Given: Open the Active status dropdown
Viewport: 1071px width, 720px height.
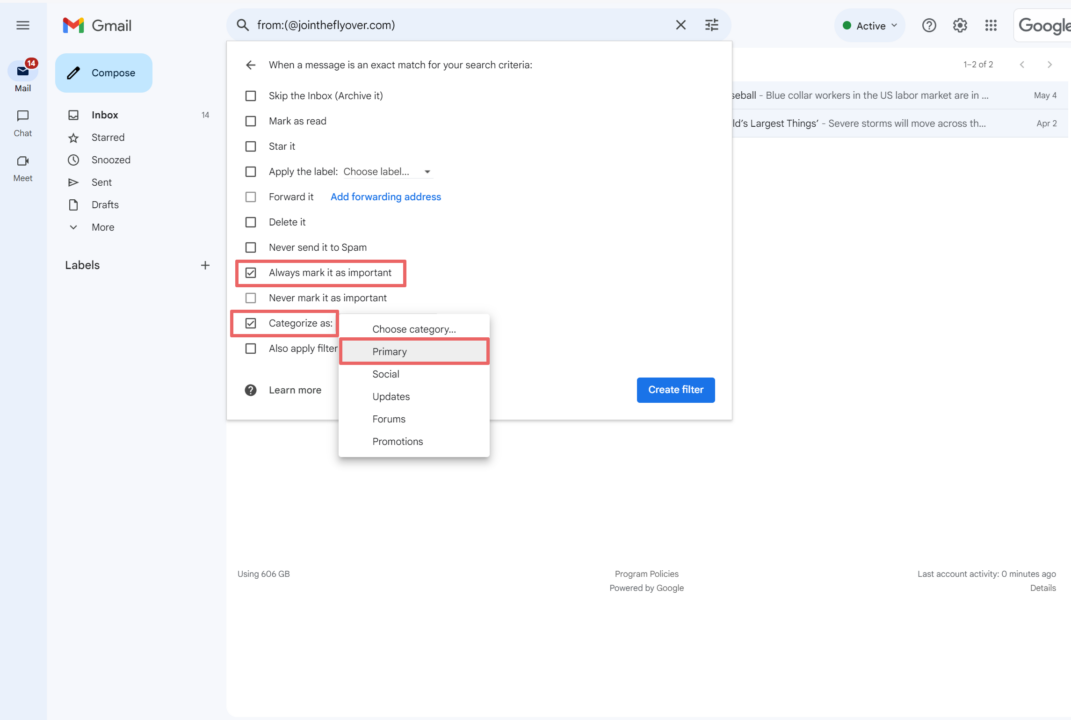Looking at the screenshot, I should pyautogui.click(x=870, y=26).
